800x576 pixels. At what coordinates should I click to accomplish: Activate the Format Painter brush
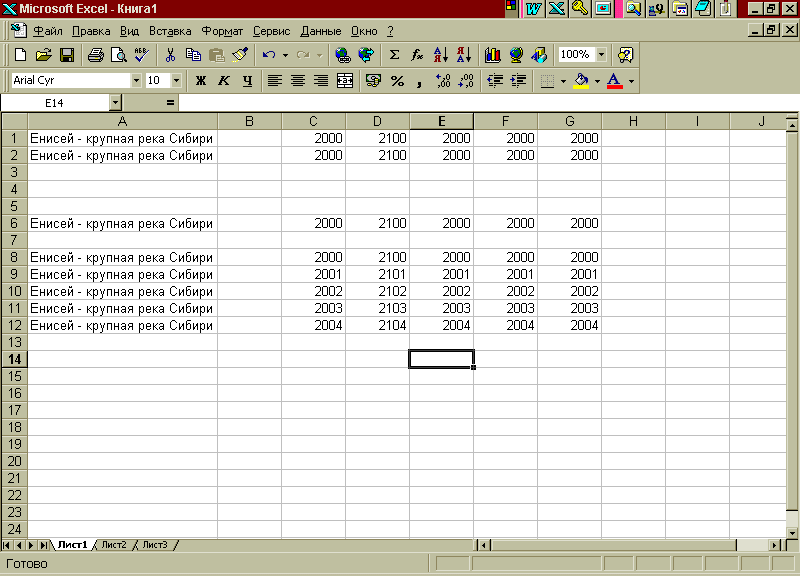[240, 55]
